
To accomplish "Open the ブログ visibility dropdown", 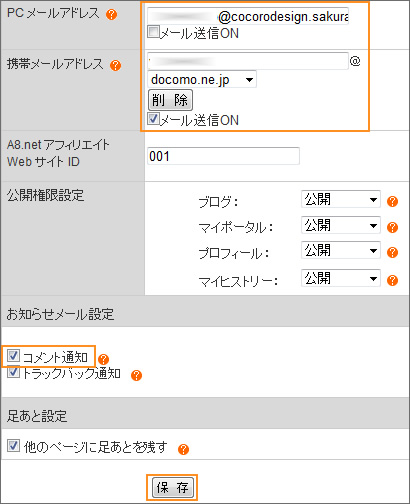I will click(341, 199).
